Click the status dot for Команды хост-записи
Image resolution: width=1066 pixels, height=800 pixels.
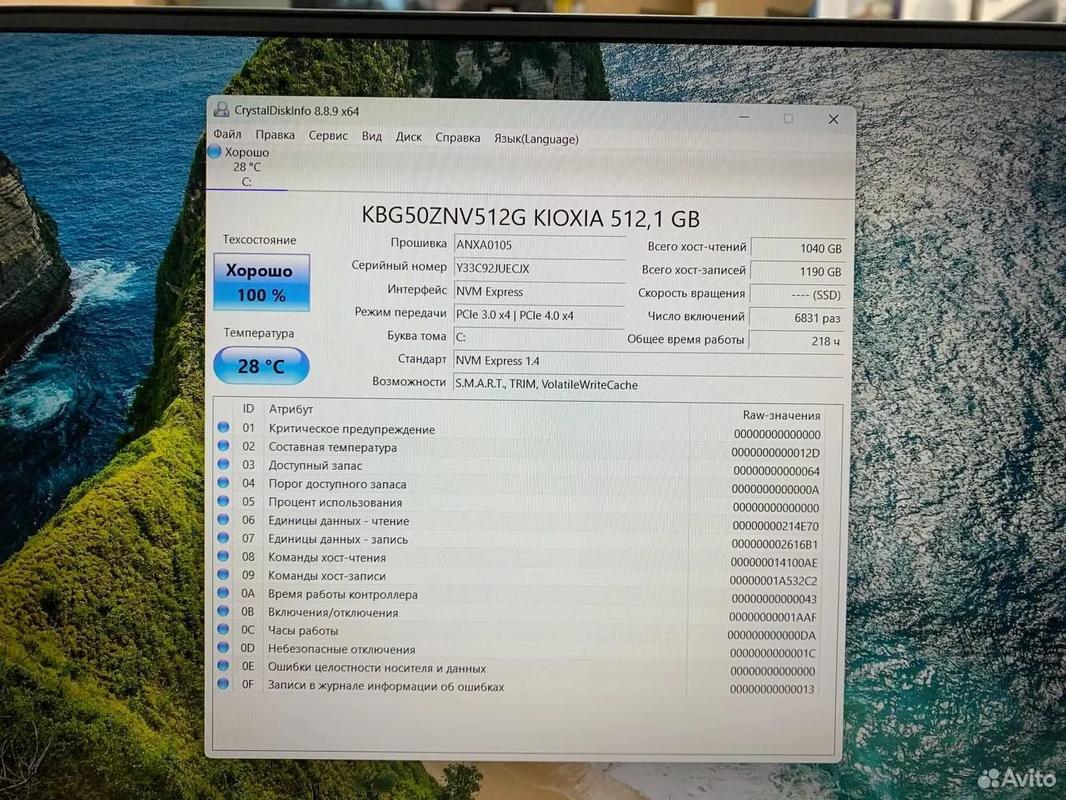(x=223, y=574)
